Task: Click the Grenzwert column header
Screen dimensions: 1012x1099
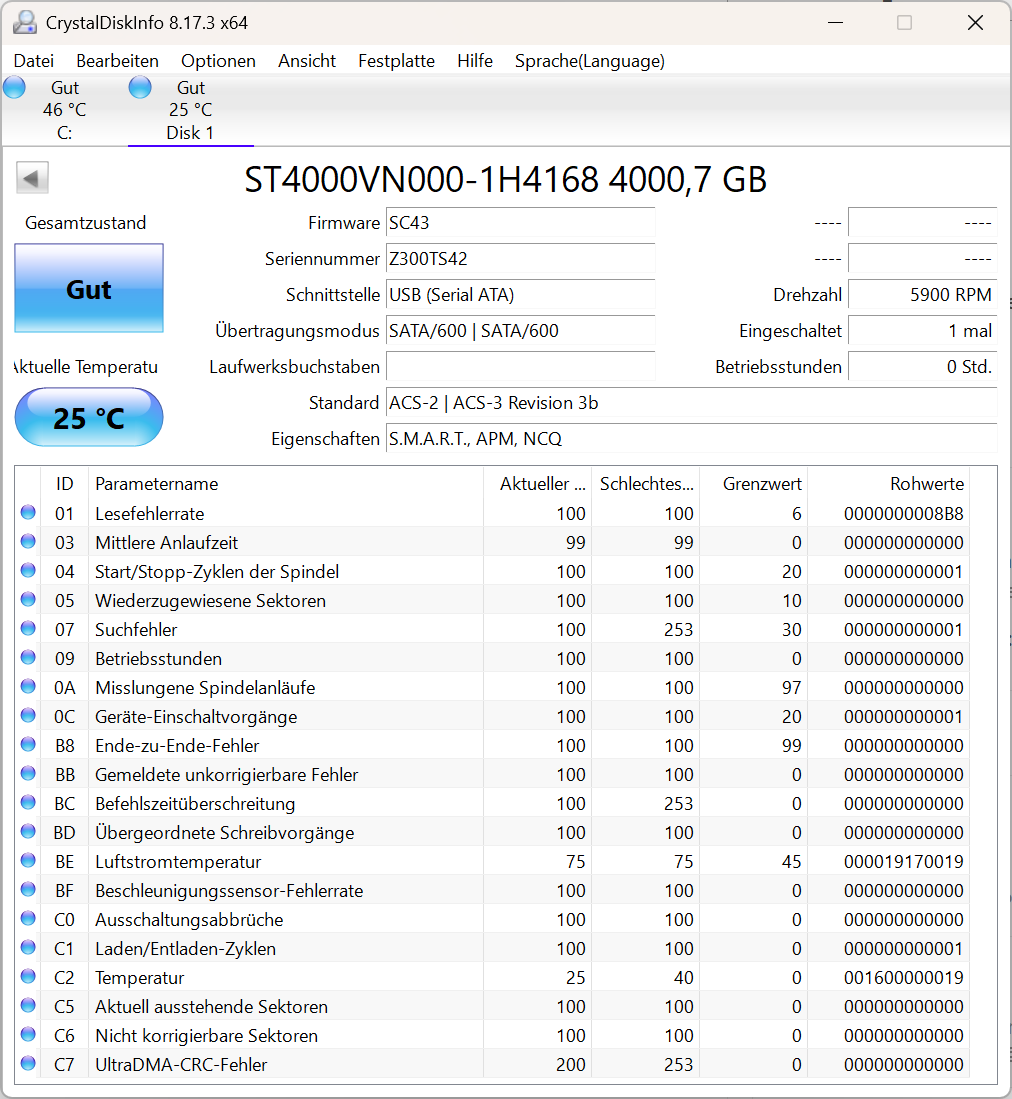Action: coord(753,484)
